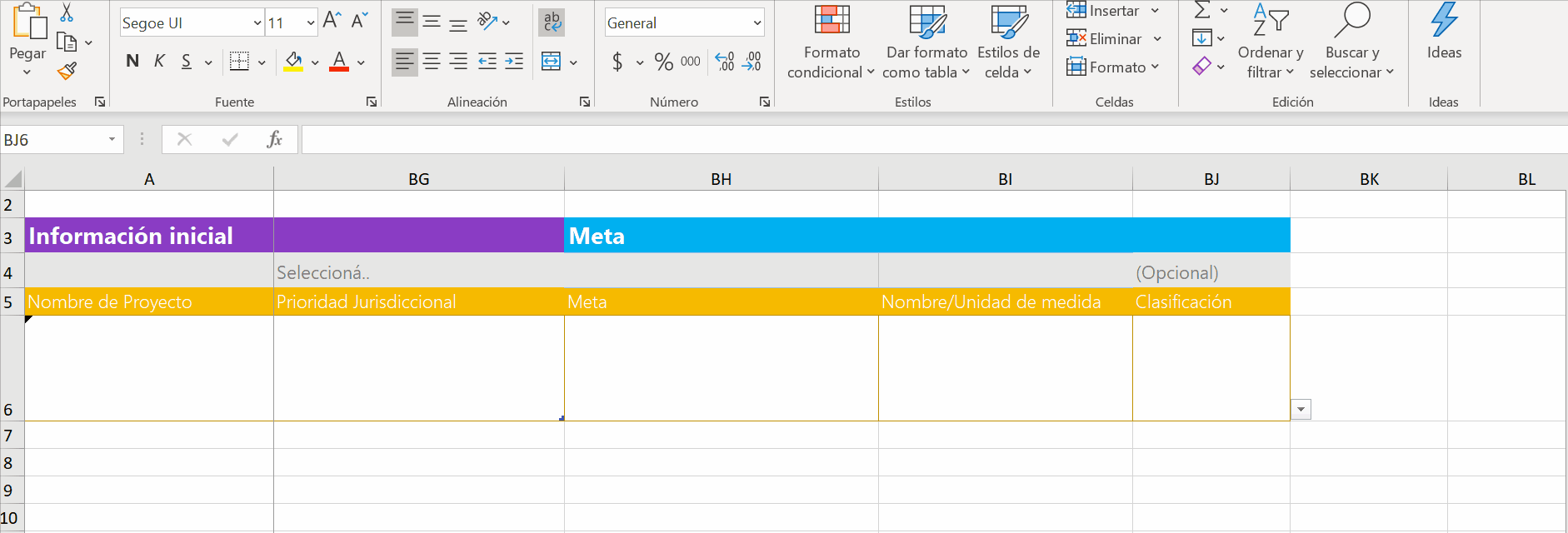Click the Format Painter brush icon
Screen dimensions: 1568x533
[67, 72]
